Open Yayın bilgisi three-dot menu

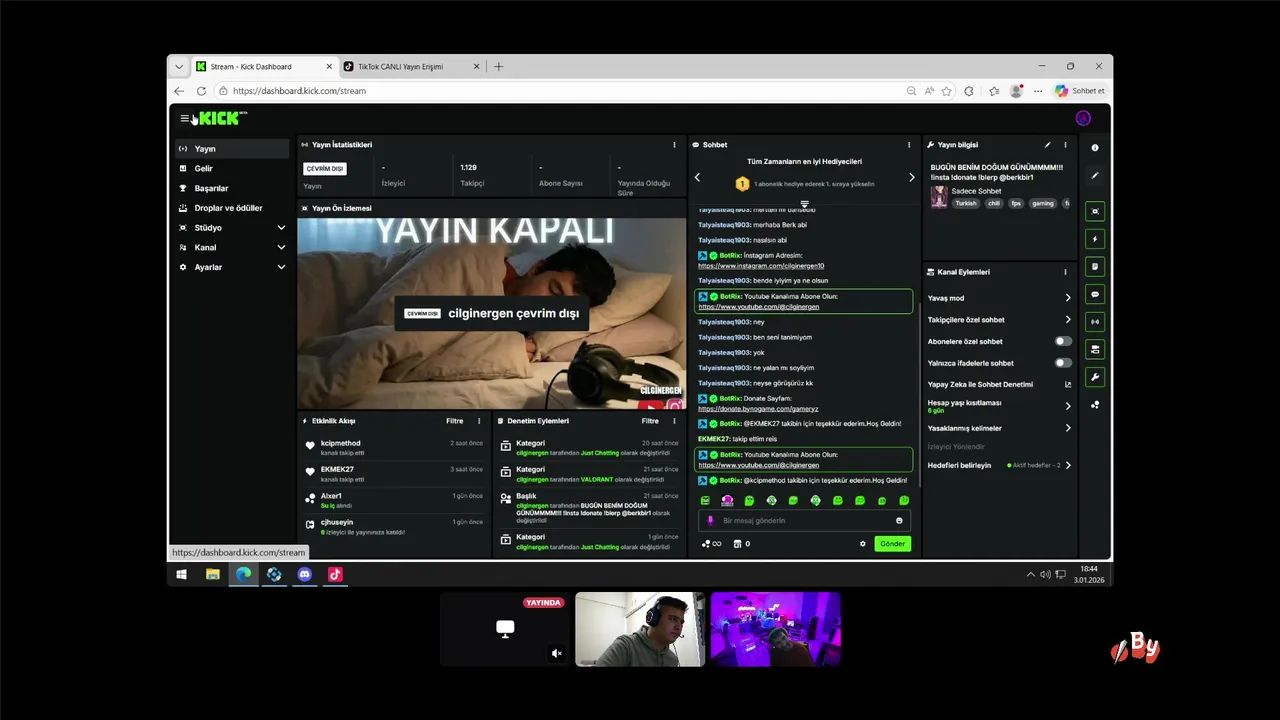(x=1065, y=145)
